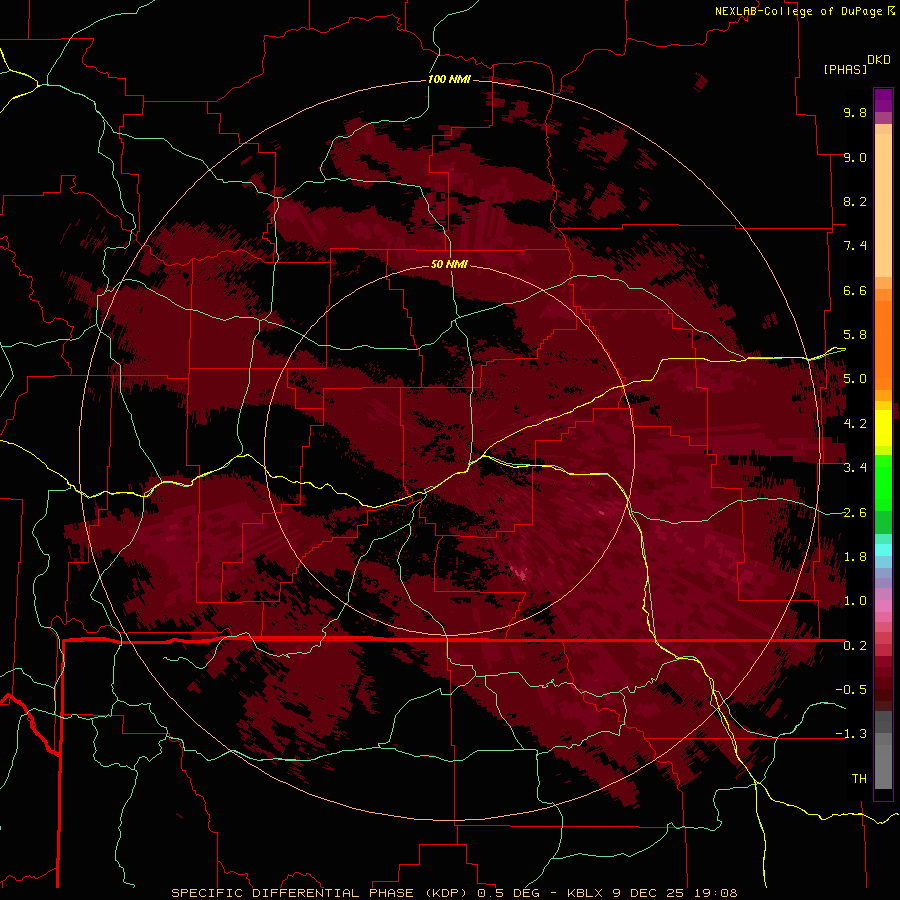This screenshot has width=900, height=900.
Task: Click the DKD legend heading
Action: pyautogui.click(x=878, y=60)
